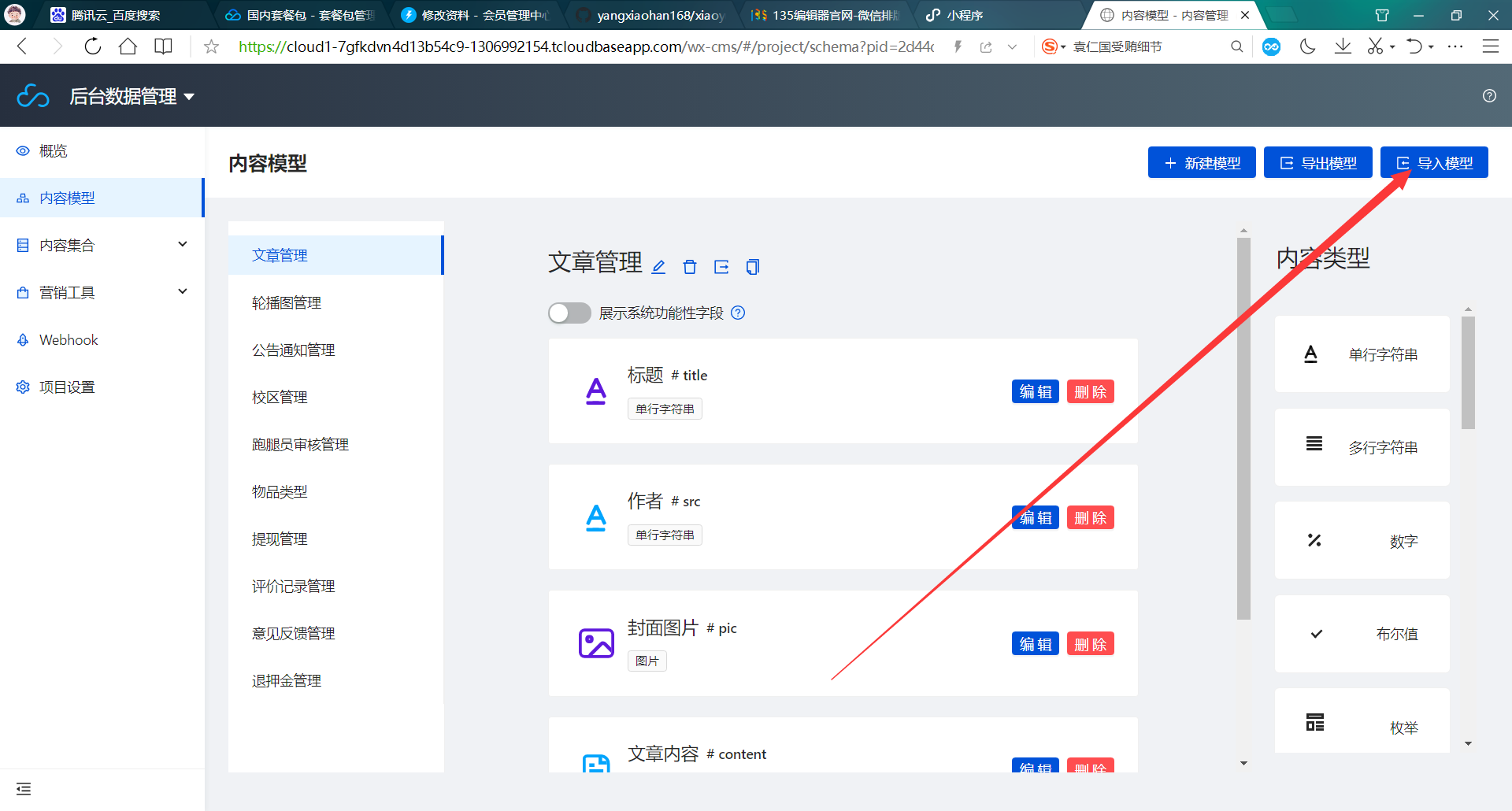Click the duplicate icon next to 文章管理 title
The width and height of the screenshot is (1512, 811).
(x=753, y=267)
